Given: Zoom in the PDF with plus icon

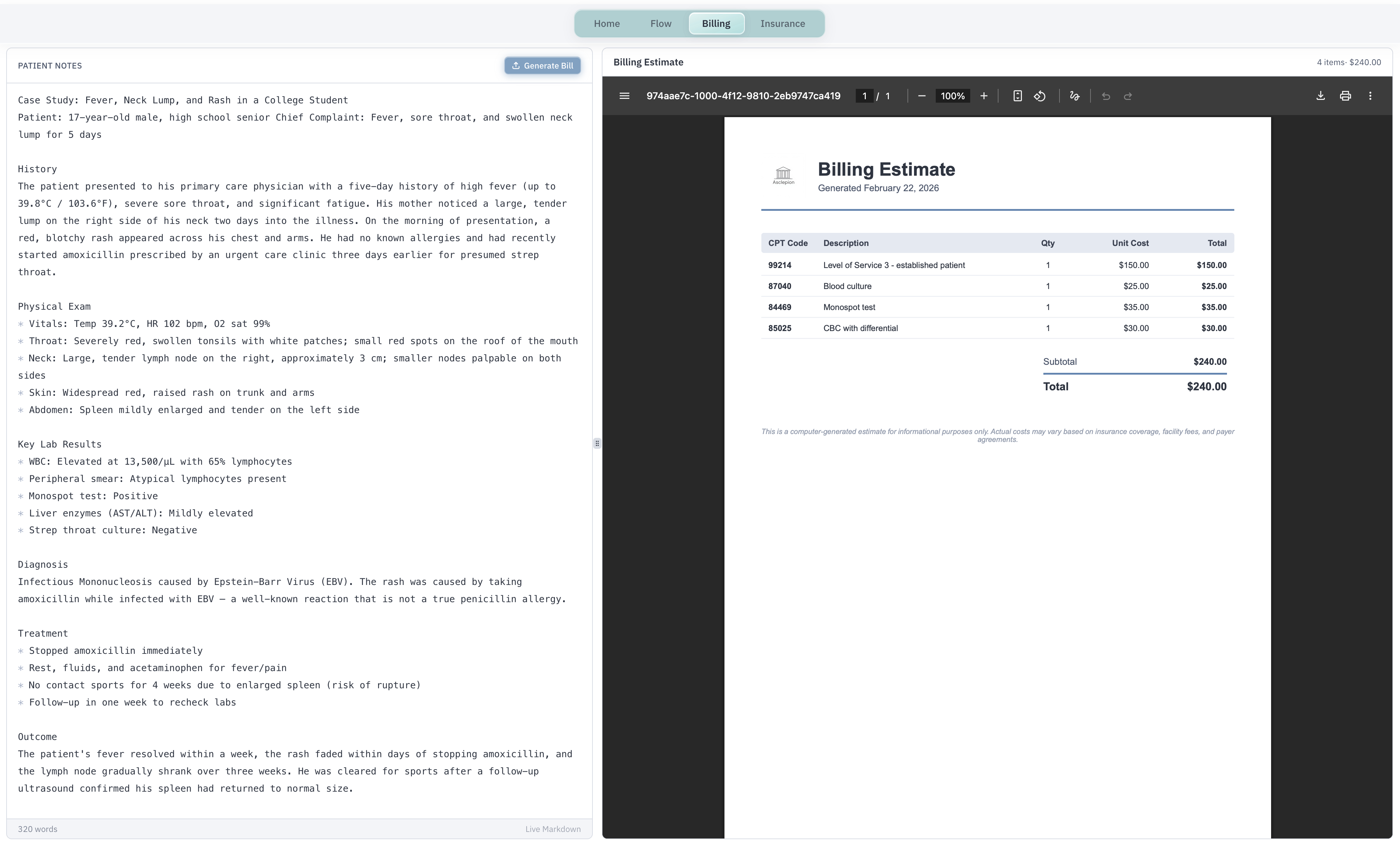Looking at the screenshot, I should (x=984, y=96).
